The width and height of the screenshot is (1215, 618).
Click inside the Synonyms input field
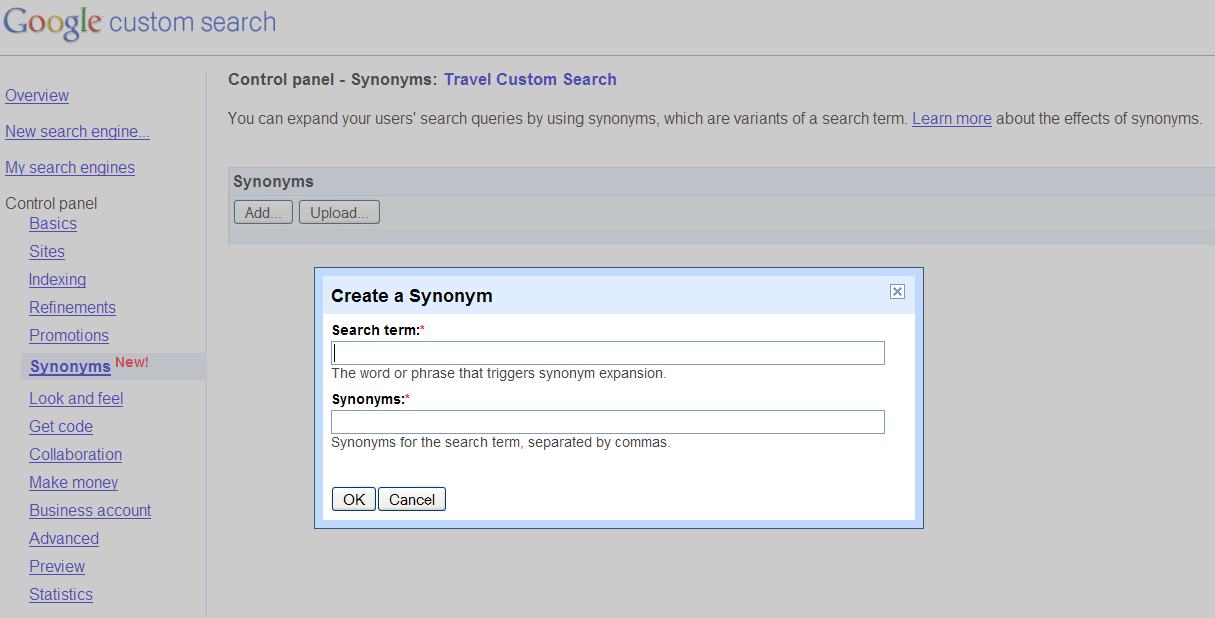(x=607, y=421)
